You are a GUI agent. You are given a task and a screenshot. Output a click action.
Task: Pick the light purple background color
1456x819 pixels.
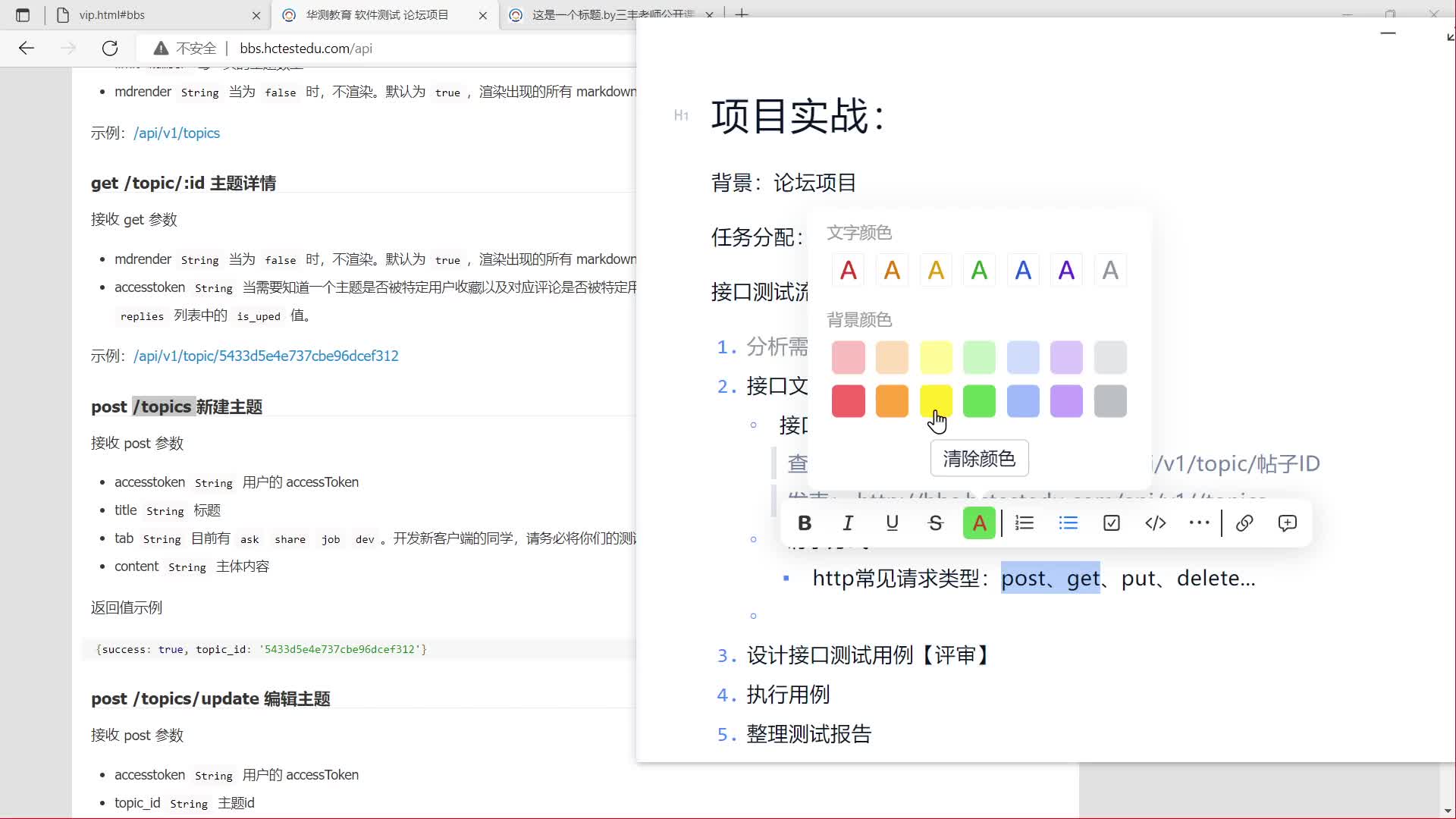point(1066,357)
